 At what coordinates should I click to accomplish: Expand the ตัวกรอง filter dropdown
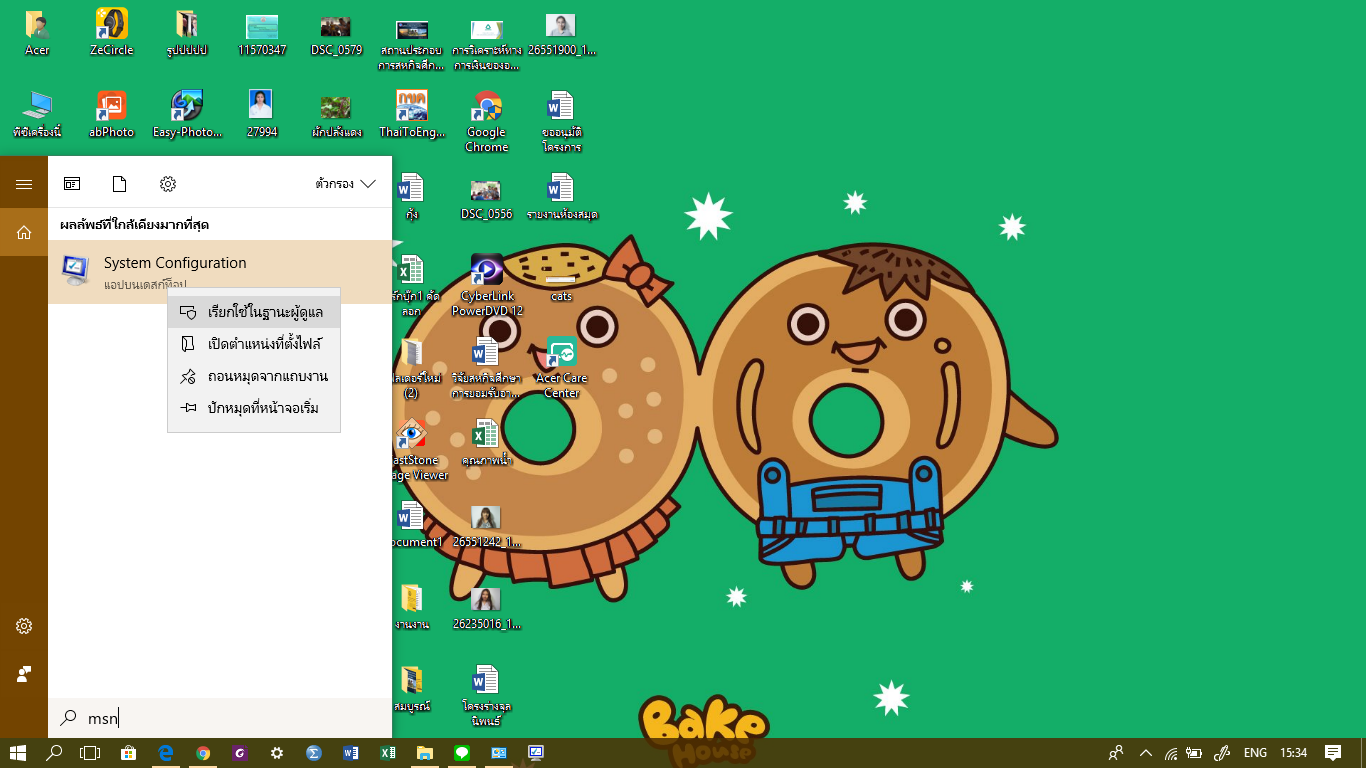pos(346,184)
